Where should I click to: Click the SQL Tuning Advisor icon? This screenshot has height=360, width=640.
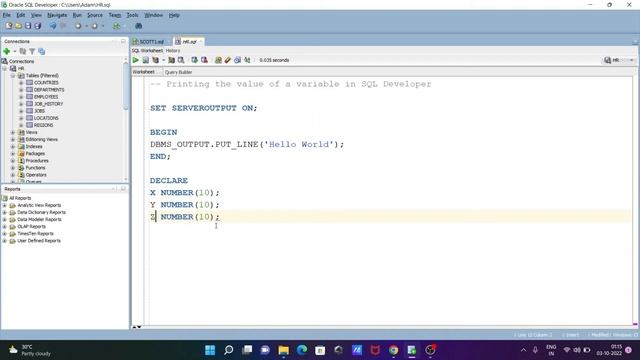tap(181, 60)
